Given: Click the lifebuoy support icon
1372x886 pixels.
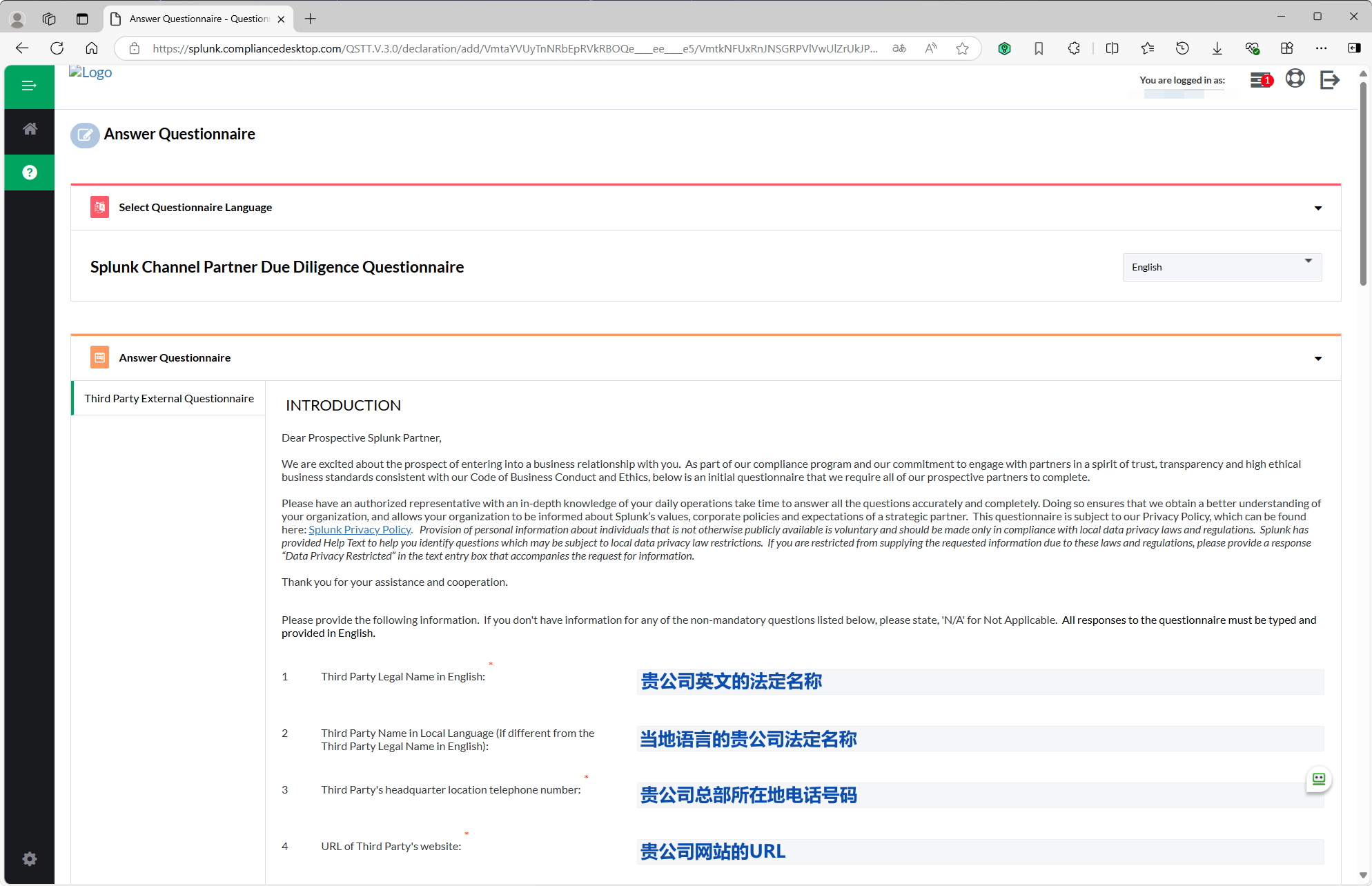Looking at the screenshot, I should click(1296, 79).
